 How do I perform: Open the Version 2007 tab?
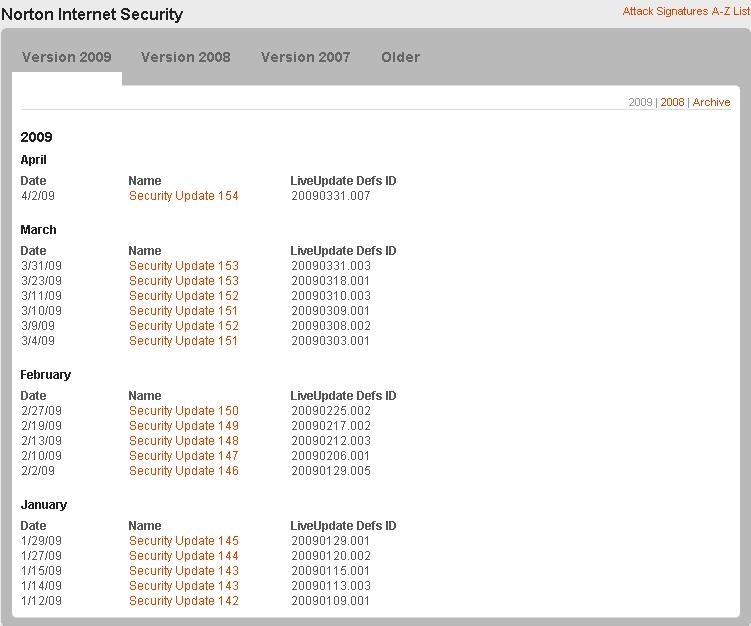tap(305, 57)
